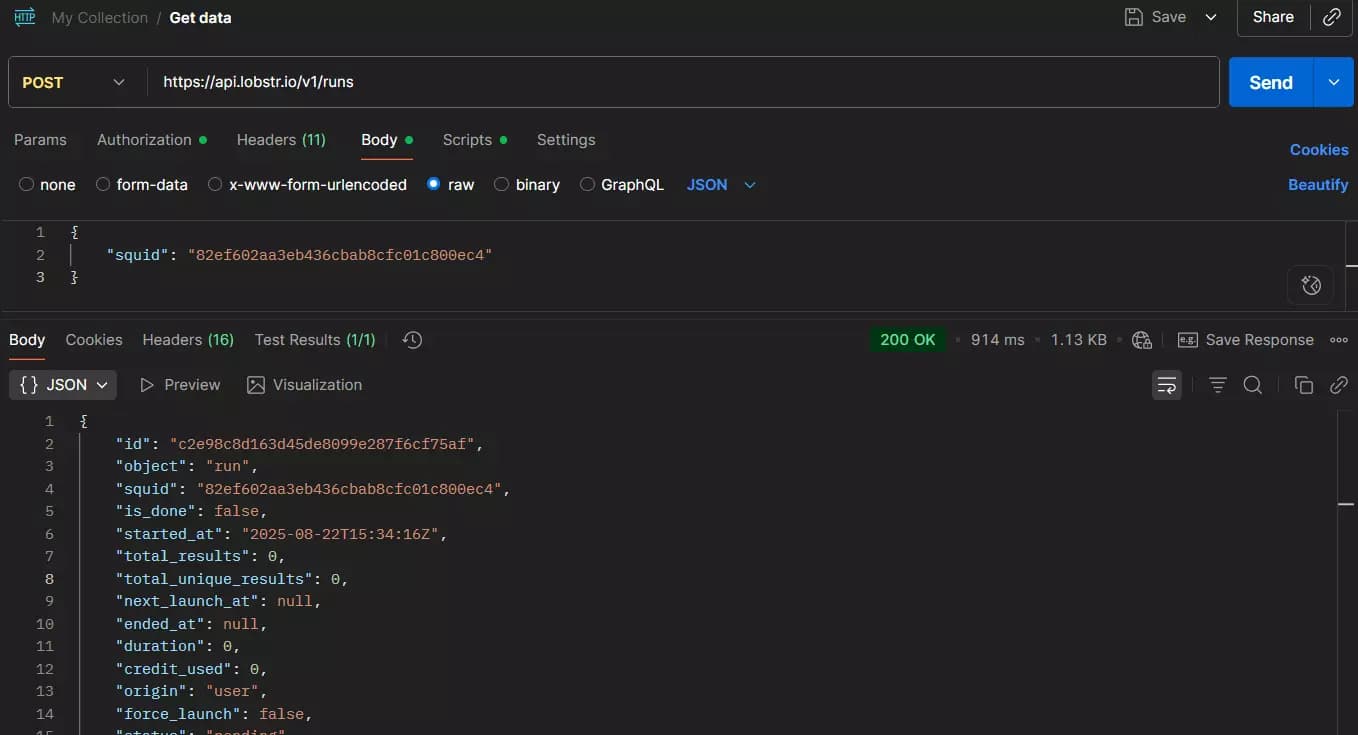Open the response history clock icon
Viewport: 1358px width, 735px height.
click(411, 340)
